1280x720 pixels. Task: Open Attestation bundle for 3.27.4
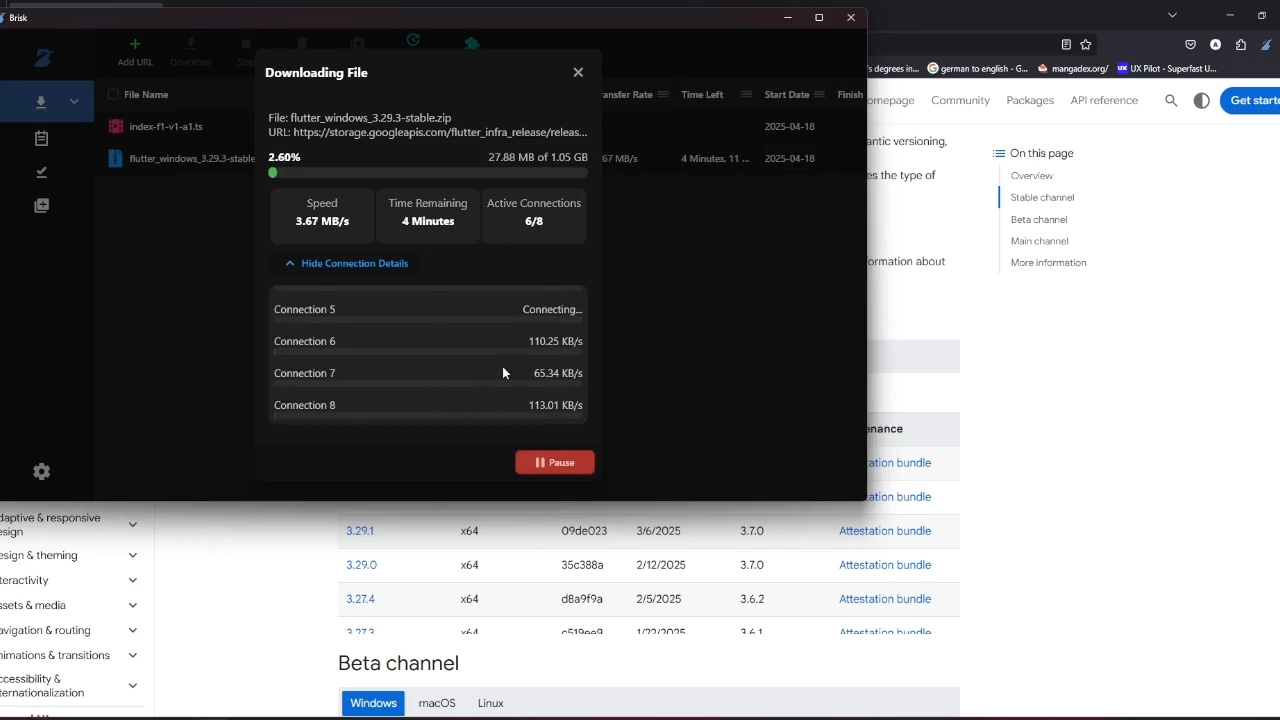pyautogui.click(x=885, y=599)
